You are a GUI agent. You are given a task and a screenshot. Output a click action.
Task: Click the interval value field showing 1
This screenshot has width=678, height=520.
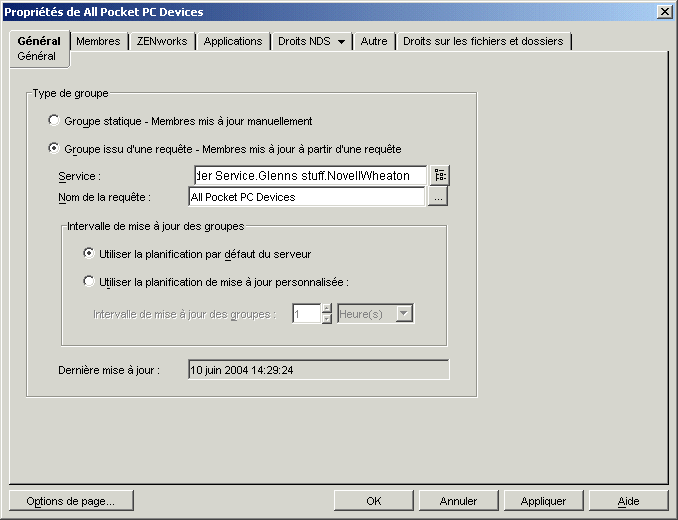coord(306,314)
